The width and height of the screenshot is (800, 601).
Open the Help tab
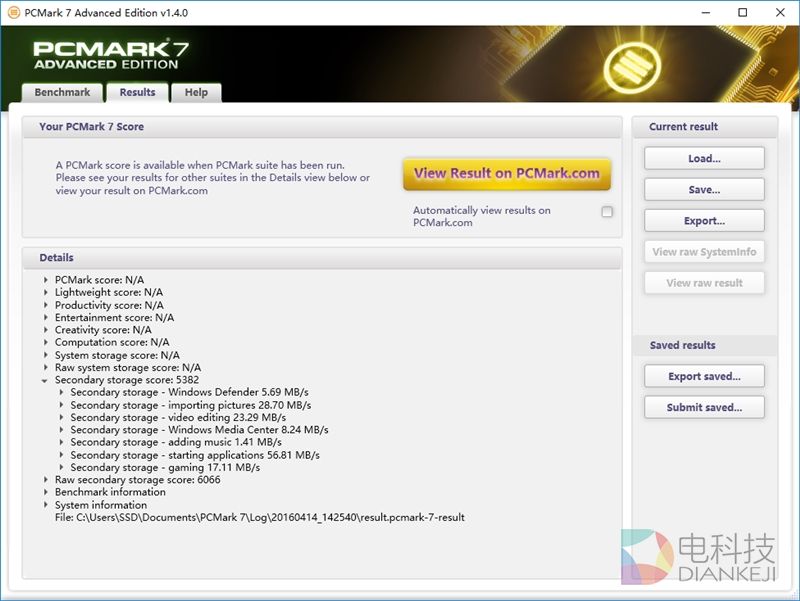coord(196,92)
